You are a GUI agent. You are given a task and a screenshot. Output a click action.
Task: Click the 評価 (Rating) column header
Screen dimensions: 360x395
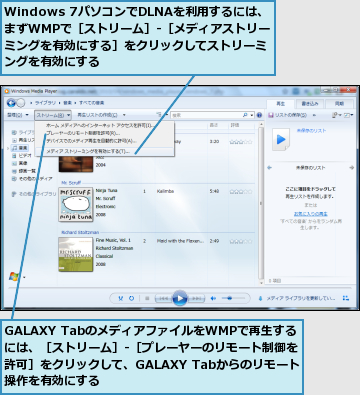click(235, 125)
